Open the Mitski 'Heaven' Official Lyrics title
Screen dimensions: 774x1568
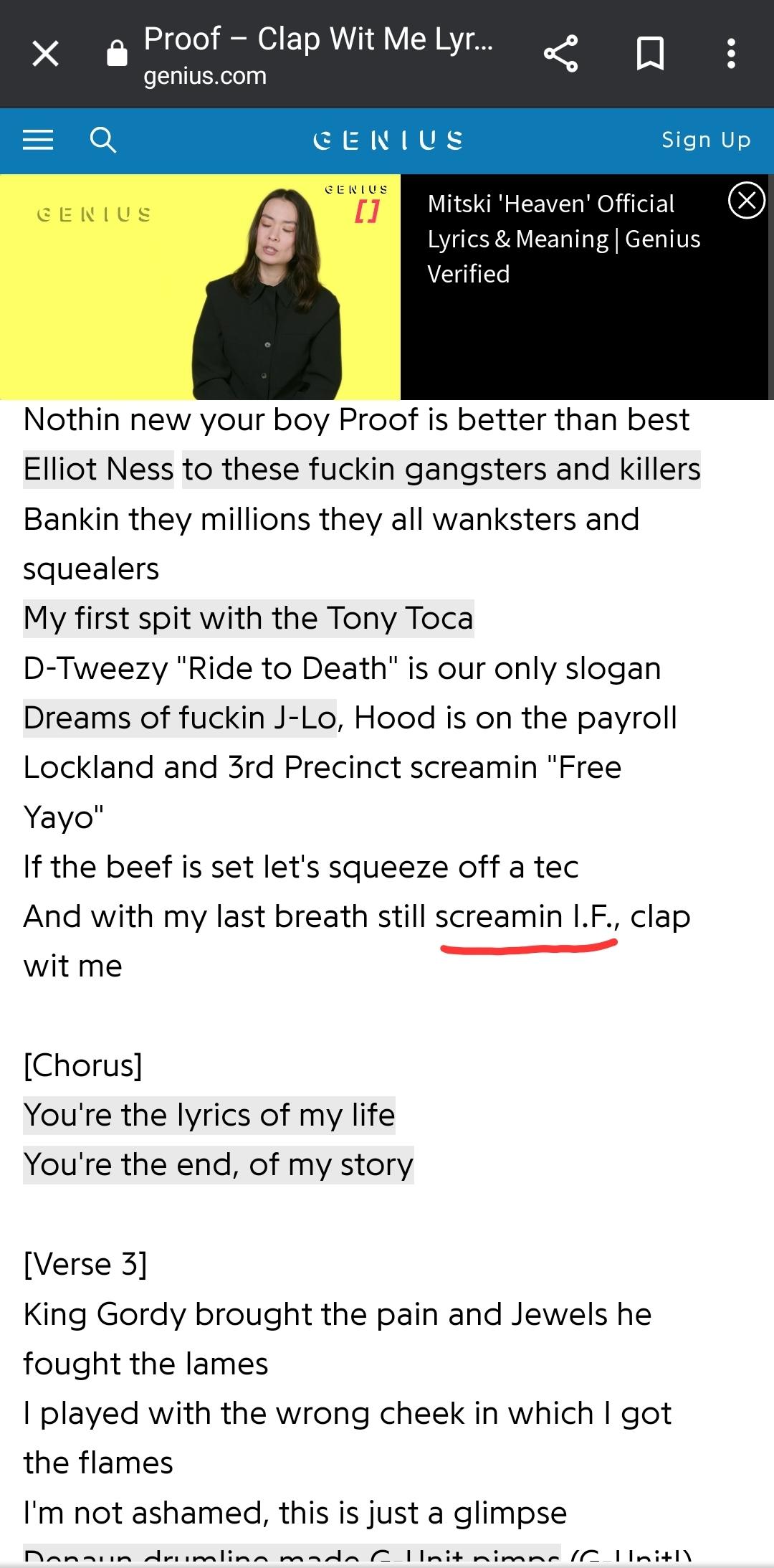(564, 239)
